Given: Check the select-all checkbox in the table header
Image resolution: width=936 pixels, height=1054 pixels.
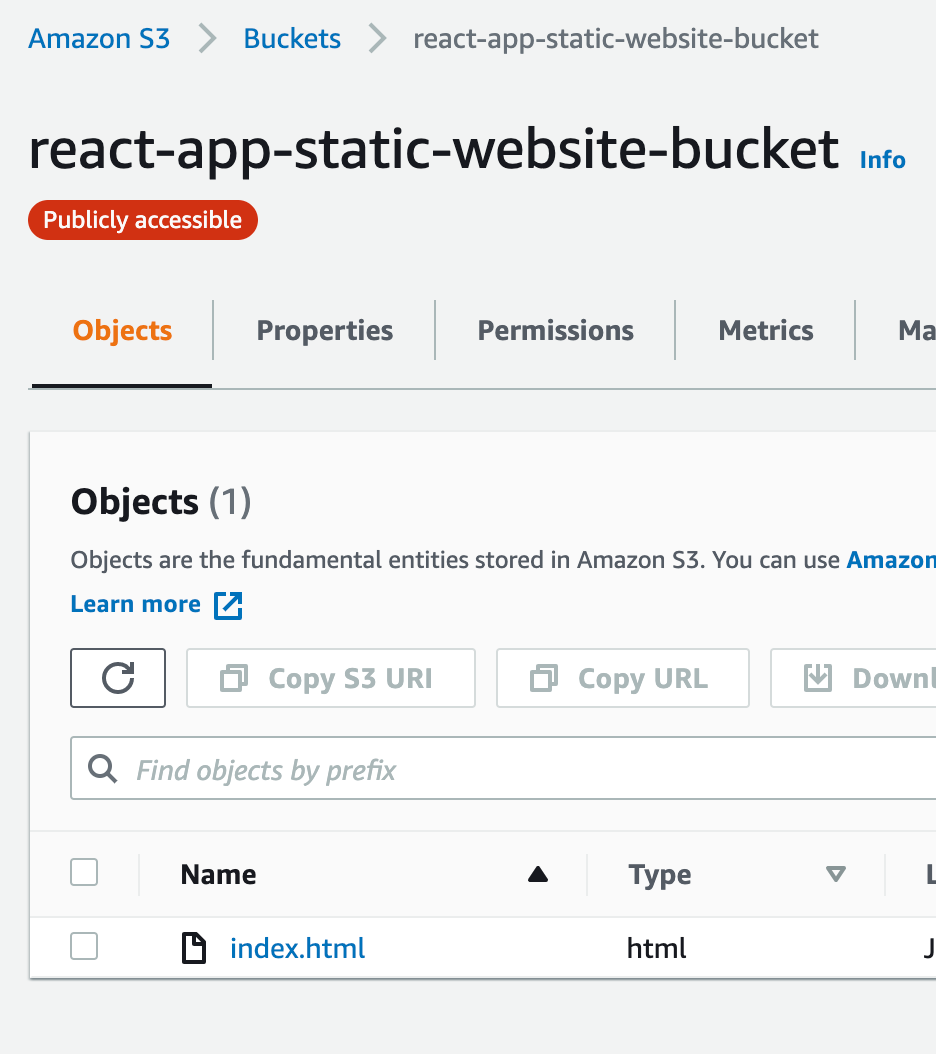Looking at the screenshot, I should coord(84,872).
